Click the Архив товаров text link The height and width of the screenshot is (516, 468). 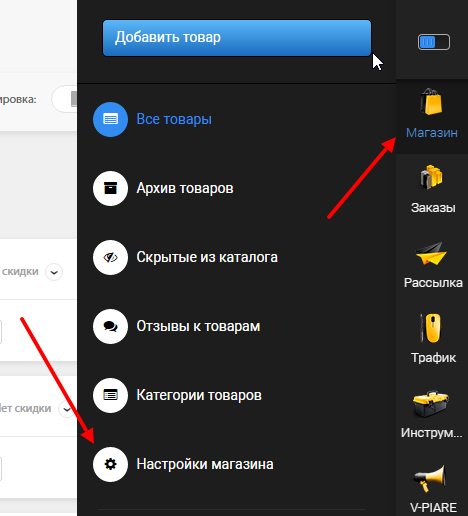click(185, 188)
